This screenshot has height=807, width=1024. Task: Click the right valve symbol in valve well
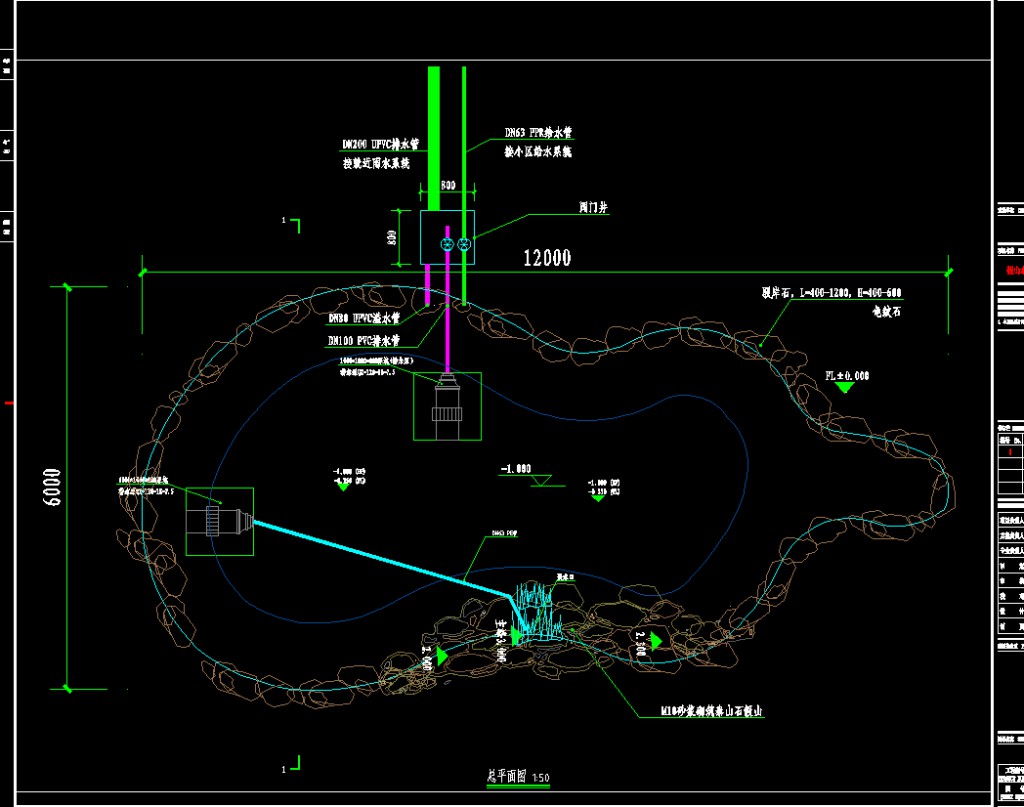[464, 245]
